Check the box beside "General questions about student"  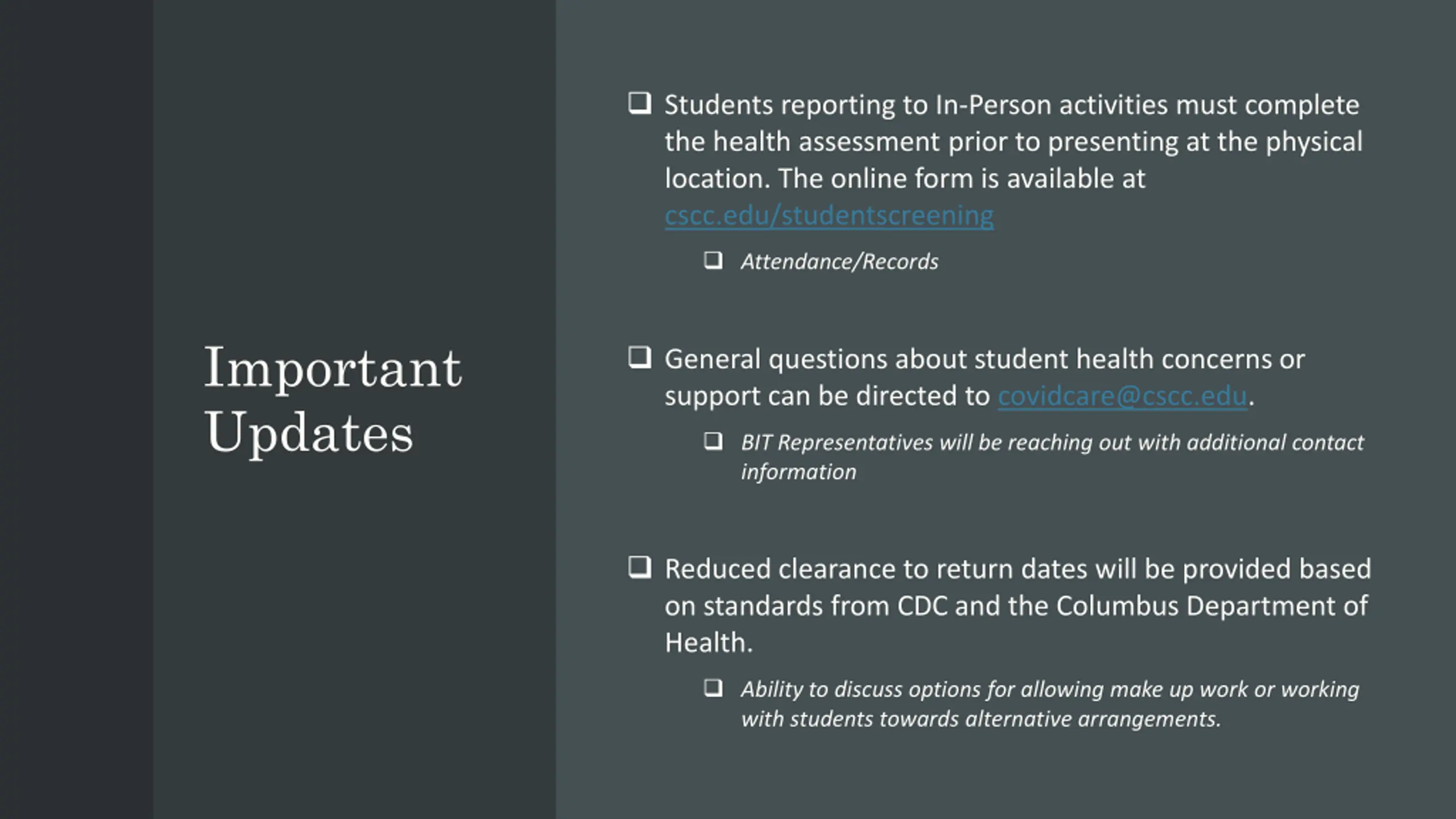click(639, 358)
